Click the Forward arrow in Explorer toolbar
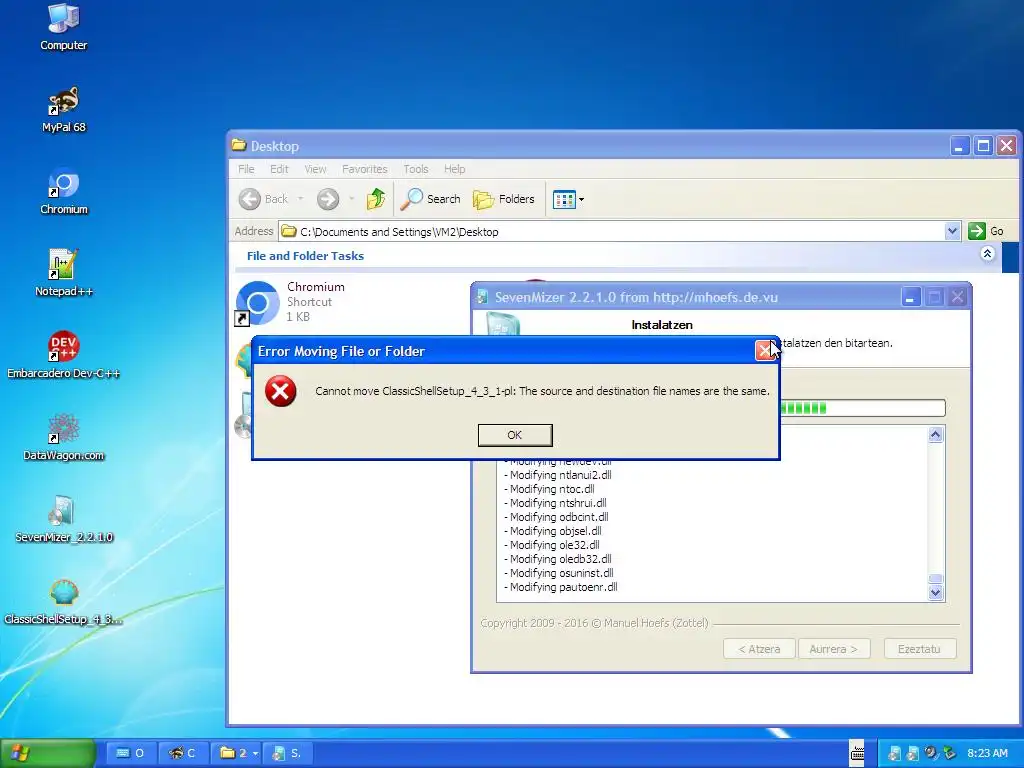 [x=328, y=199]
